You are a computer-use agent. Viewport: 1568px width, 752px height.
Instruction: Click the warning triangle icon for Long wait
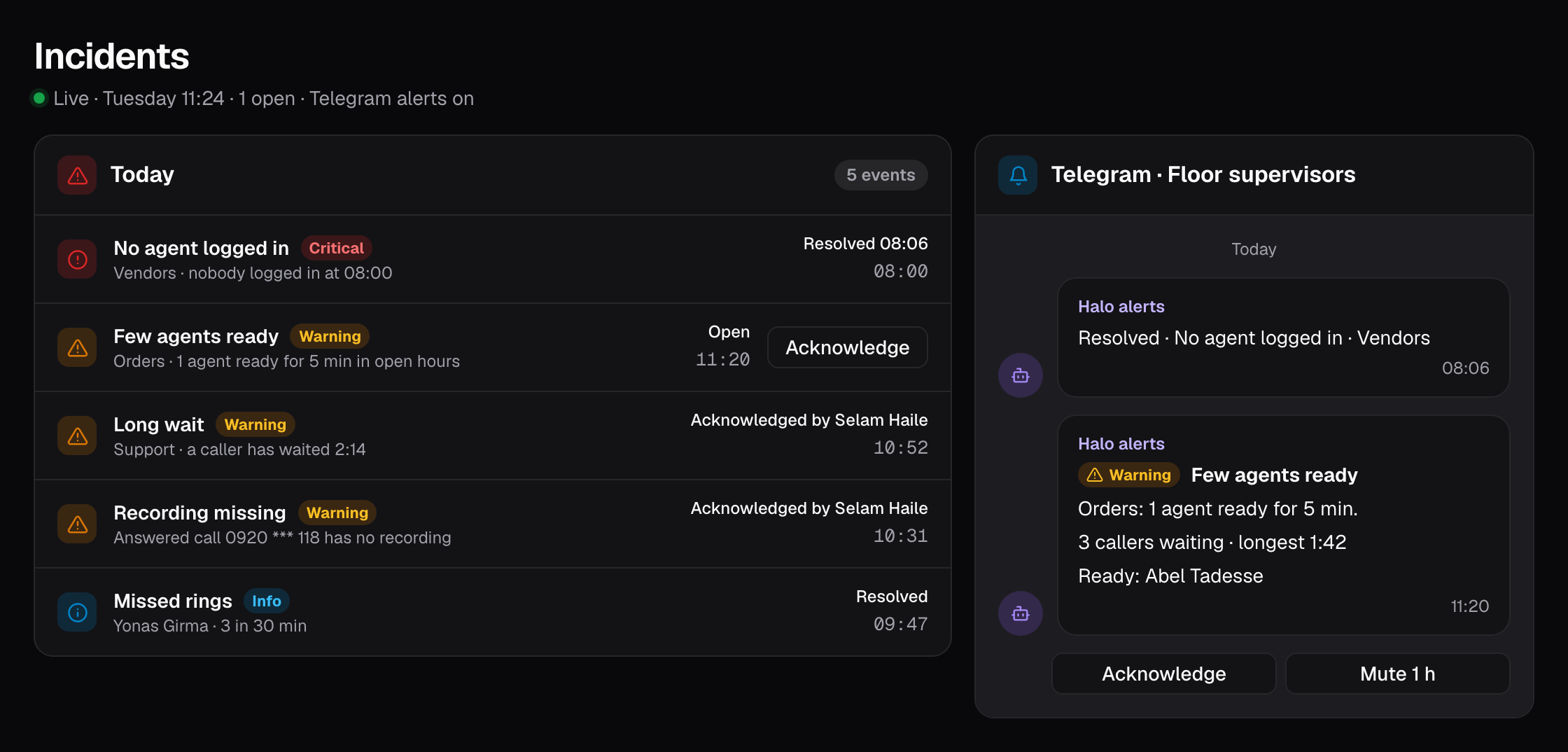click(77, 436)
